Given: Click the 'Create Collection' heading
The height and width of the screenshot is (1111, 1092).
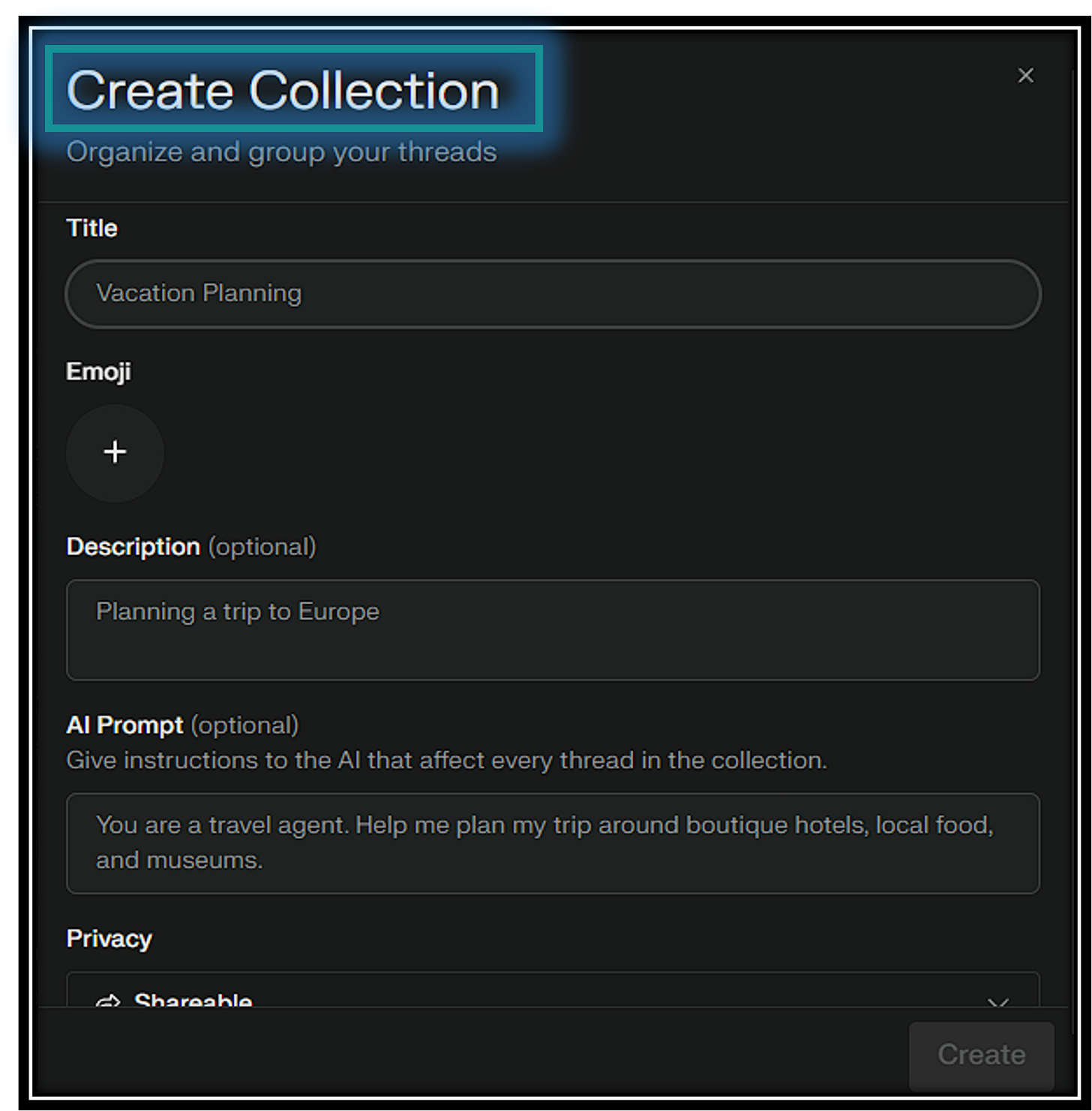Looking at the screenshot, I should [x=283, y=91].
